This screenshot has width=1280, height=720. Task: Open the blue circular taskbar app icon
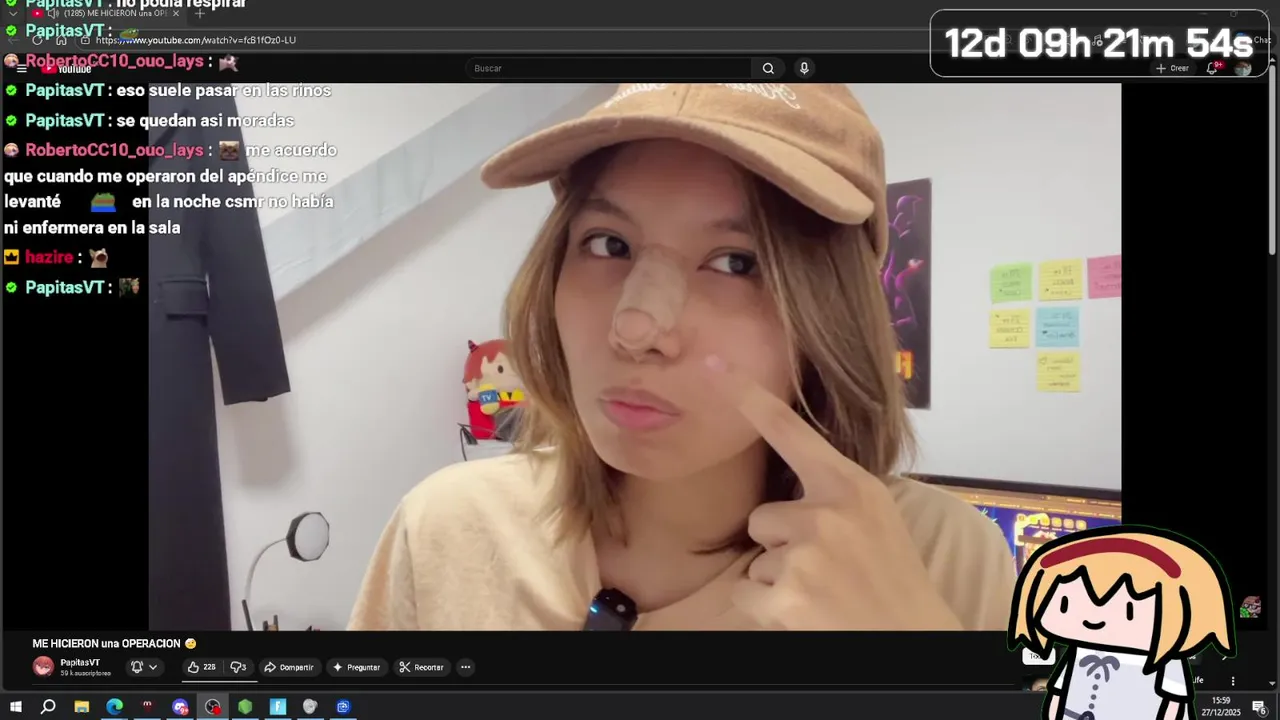click(x=343, y=707)
